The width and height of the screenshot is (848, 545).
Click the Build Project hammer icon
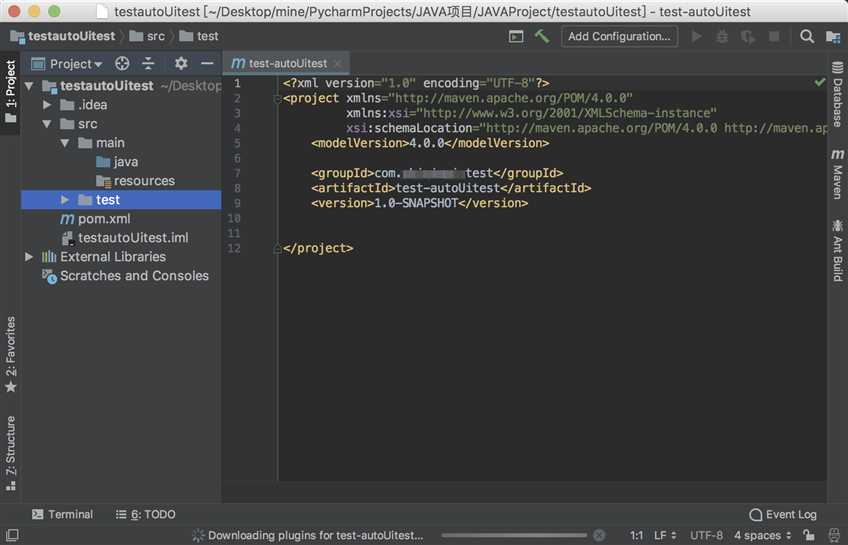pyautogui.click(x=541, y=36)
